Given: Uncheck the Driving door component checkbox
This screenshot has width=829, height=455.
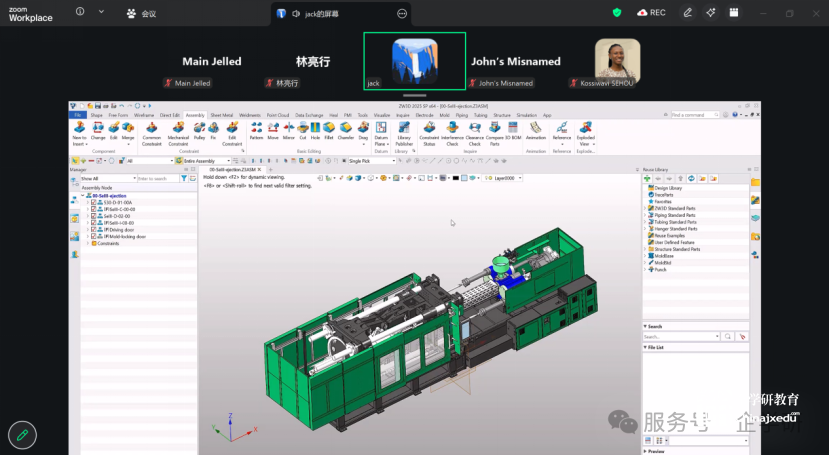Looking at the screenshot, I should point(94,229).
